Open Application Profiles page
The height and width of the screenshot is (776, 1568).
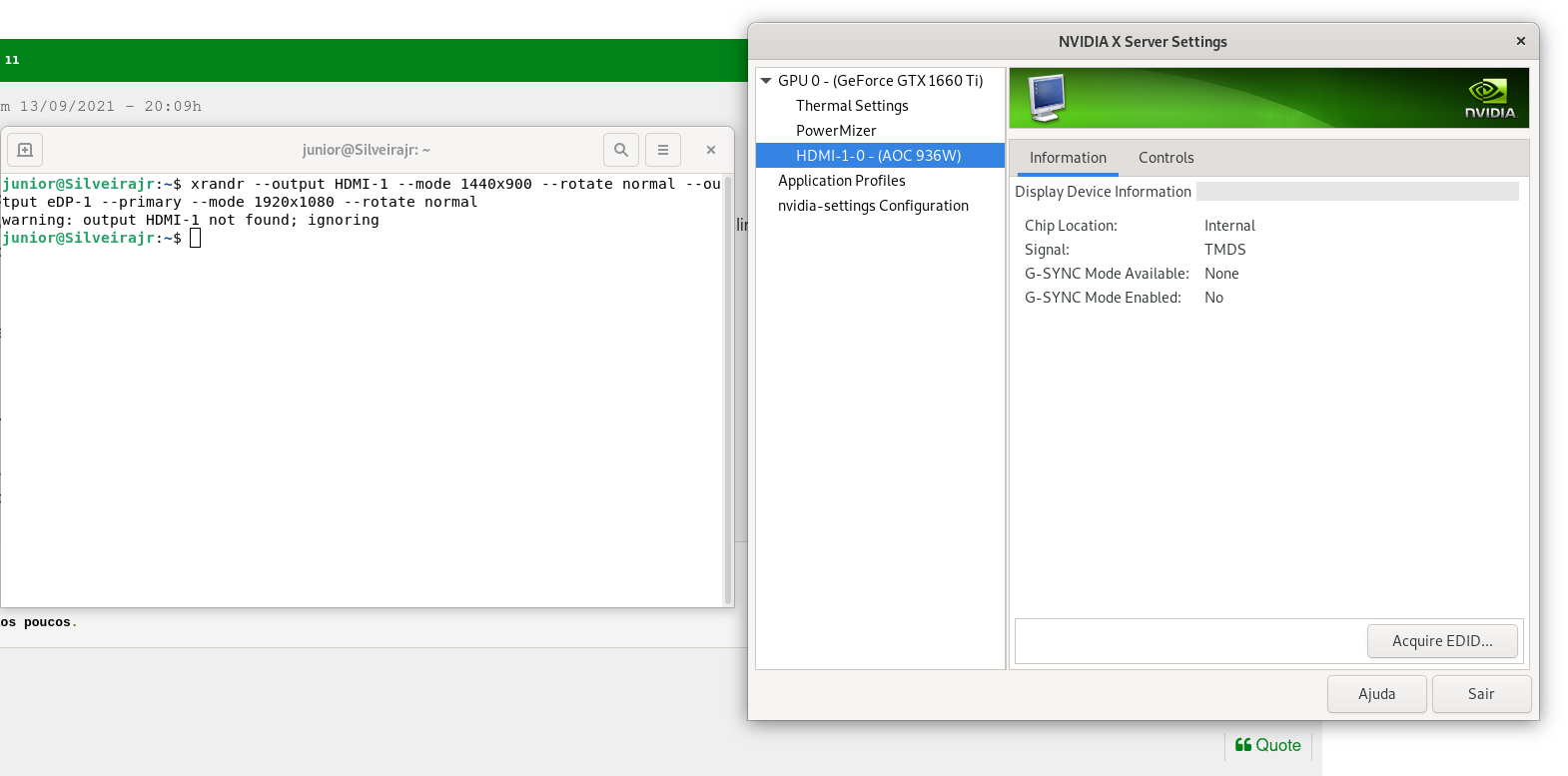pos(841,181)
